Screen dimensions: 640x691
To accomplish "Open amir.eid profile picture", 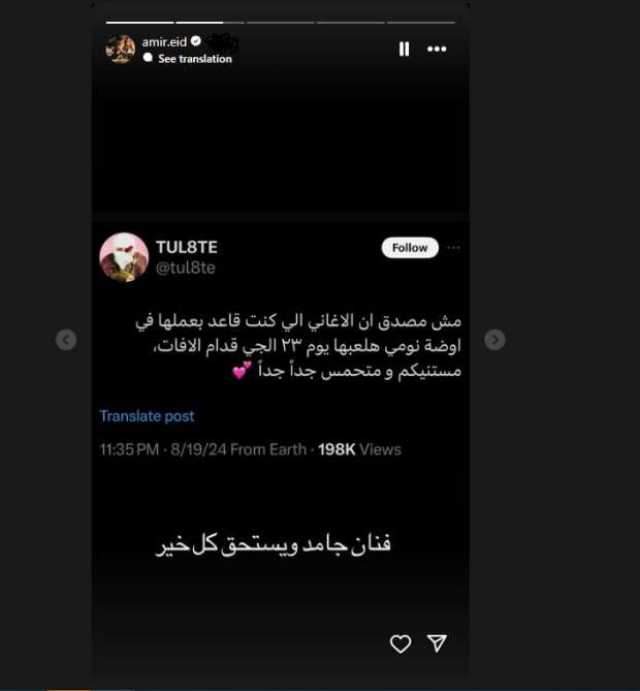I will click(120, 49).
